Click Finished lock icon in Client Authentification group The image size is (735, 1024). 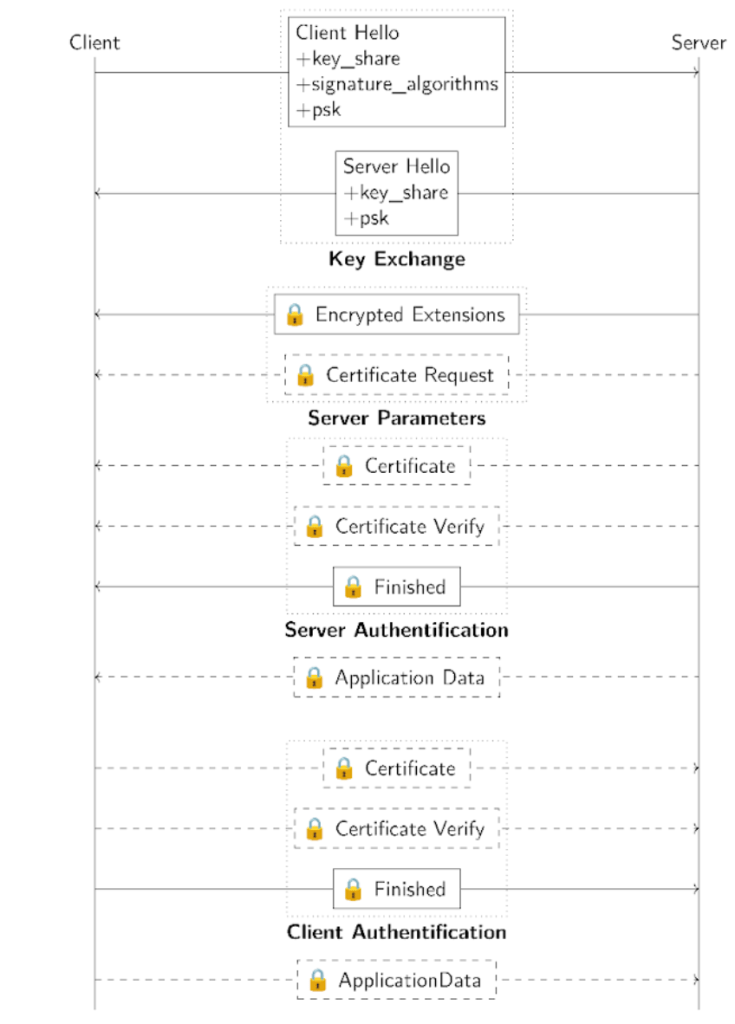point(353,889)
